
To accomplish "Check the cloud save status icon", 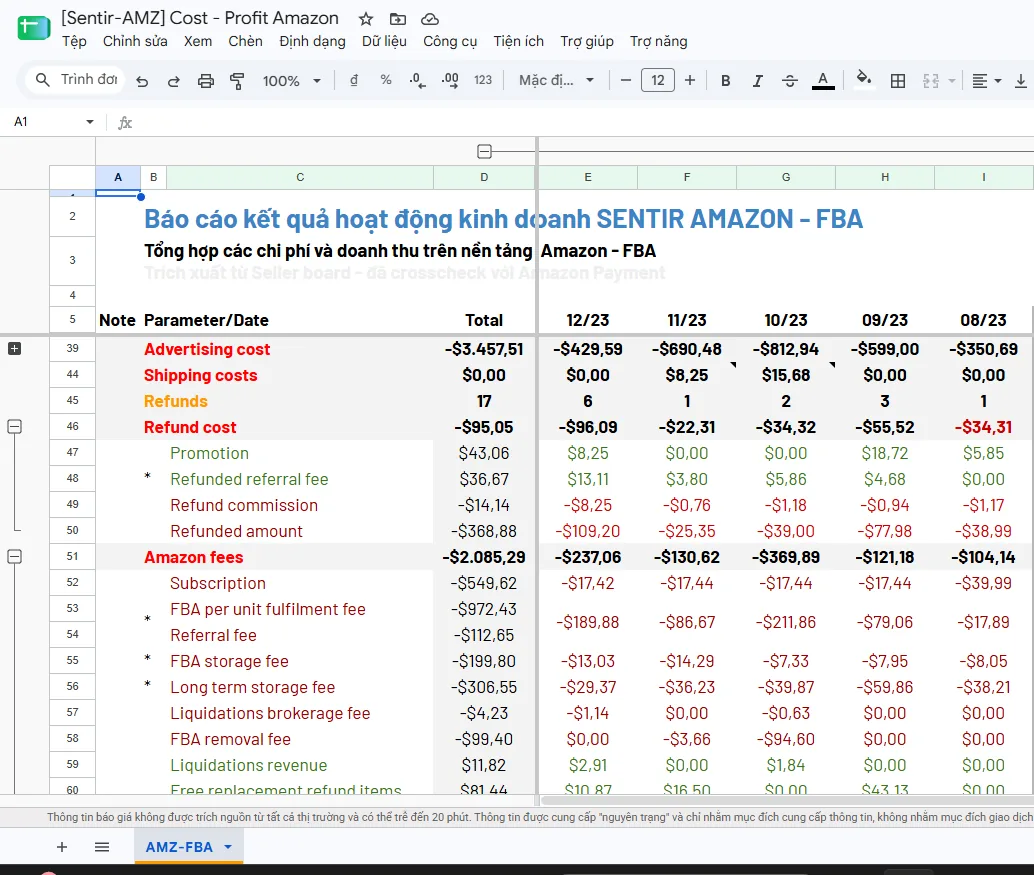I will [x=430, y=19].
